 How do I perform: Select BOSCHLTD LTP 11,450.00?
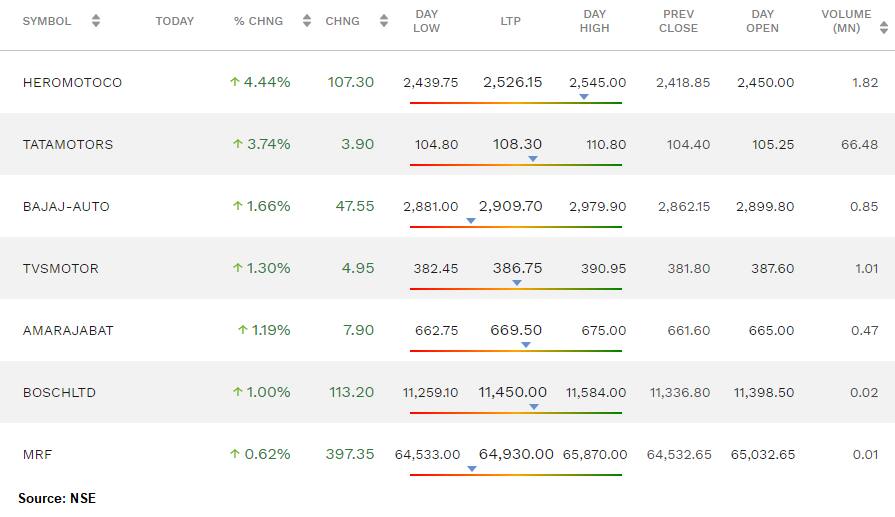513,393
